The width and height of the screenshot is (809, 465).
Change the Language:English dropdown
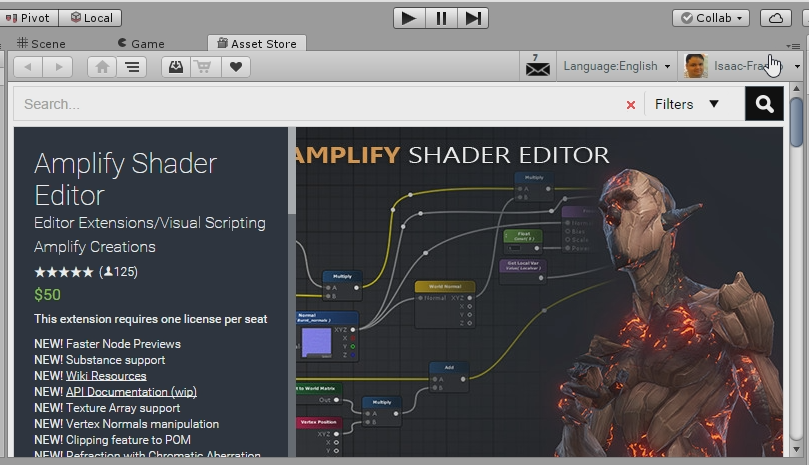coord(617,66)
